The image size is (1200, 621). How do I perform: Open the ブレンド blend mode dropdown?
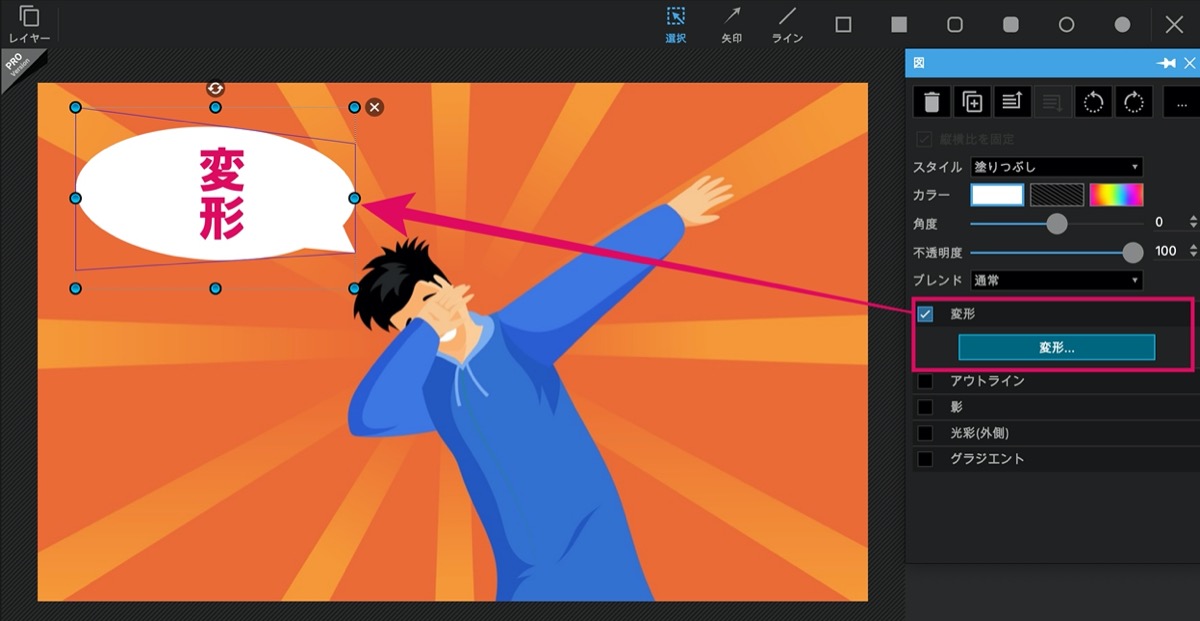point(1057,281)
